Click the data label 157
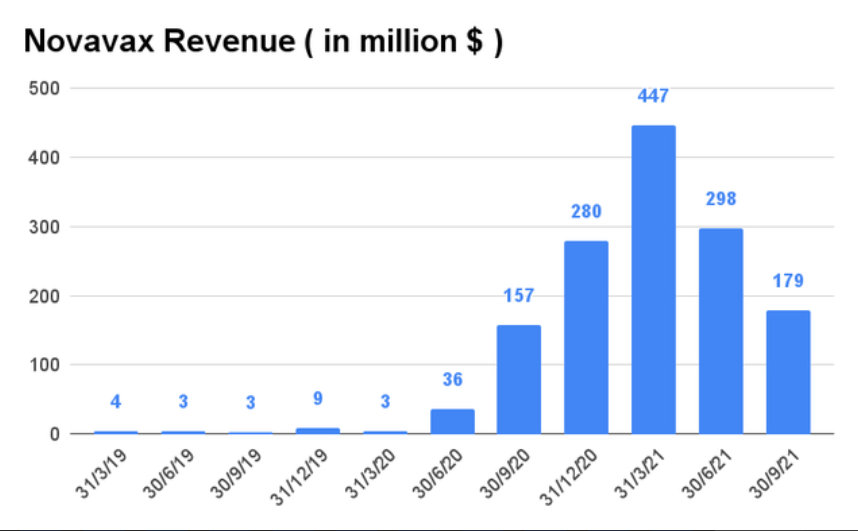The width and height of the screenshot is (858, 531). click(x=519, y=296)
